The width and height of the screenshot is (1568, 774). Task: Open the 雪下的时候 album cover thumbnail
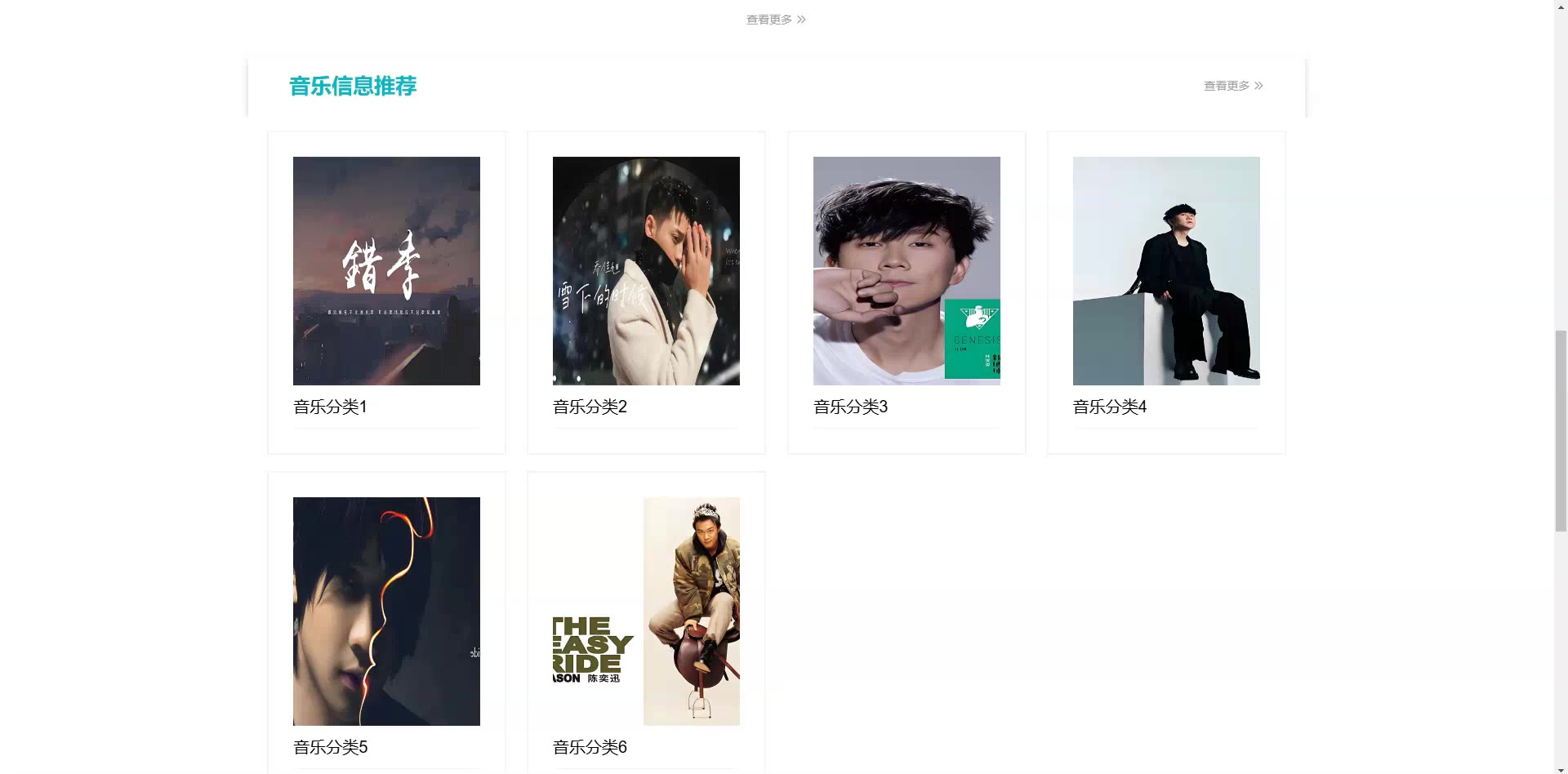click(646, 271)
